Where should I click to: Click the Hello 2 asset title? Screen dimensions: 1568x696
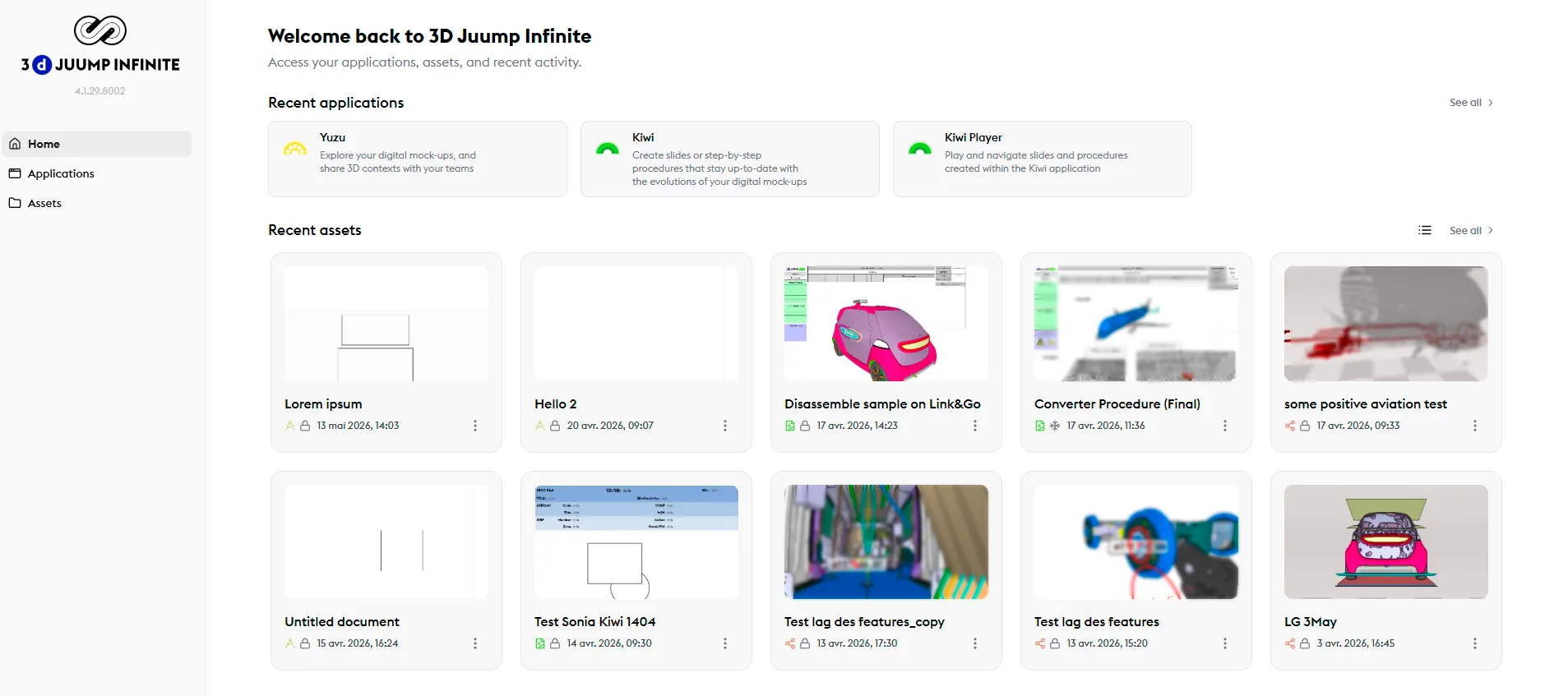coord(556,404)
